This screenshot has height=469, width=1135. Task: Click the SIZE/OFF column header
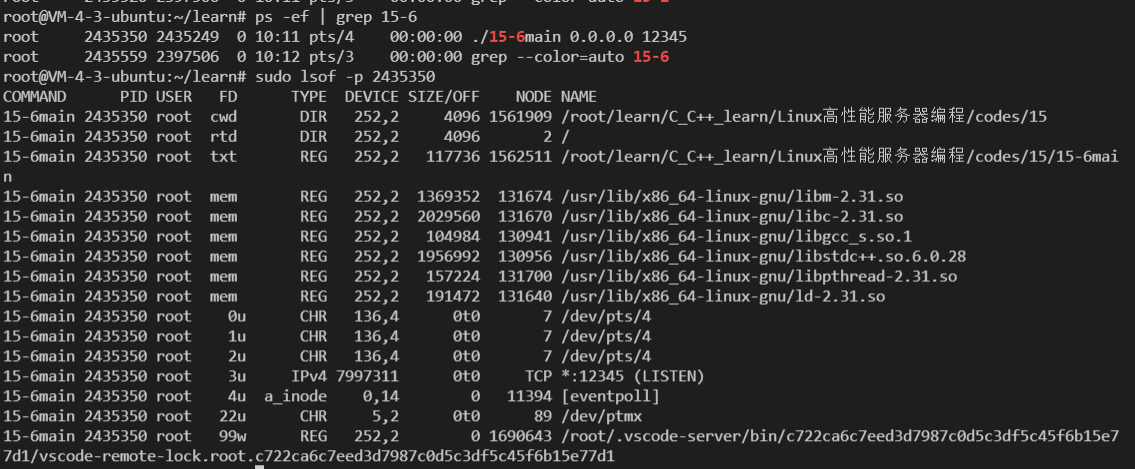[443, 96]
